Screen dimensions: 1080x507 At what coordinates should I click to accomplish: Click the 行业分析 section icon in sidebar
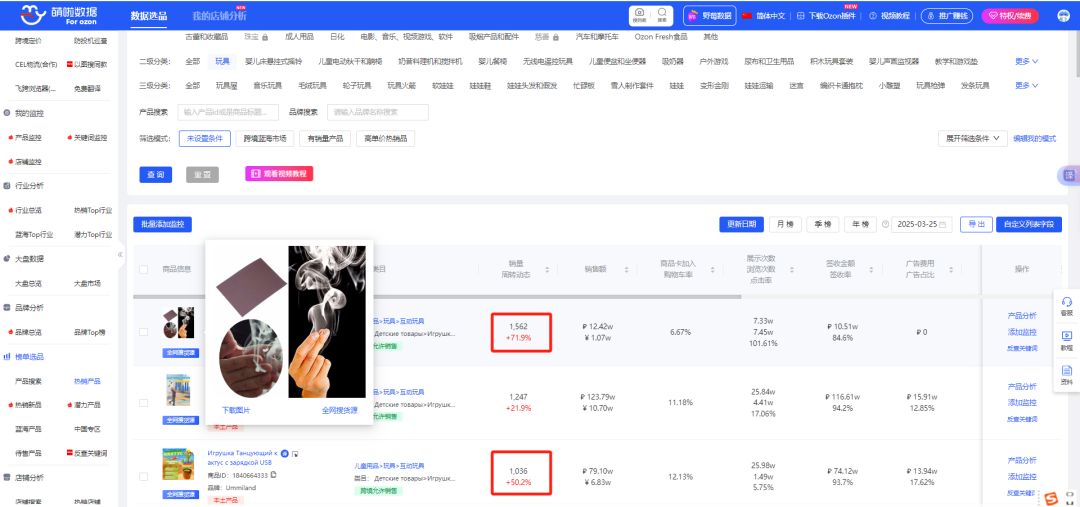pos(7,186)
